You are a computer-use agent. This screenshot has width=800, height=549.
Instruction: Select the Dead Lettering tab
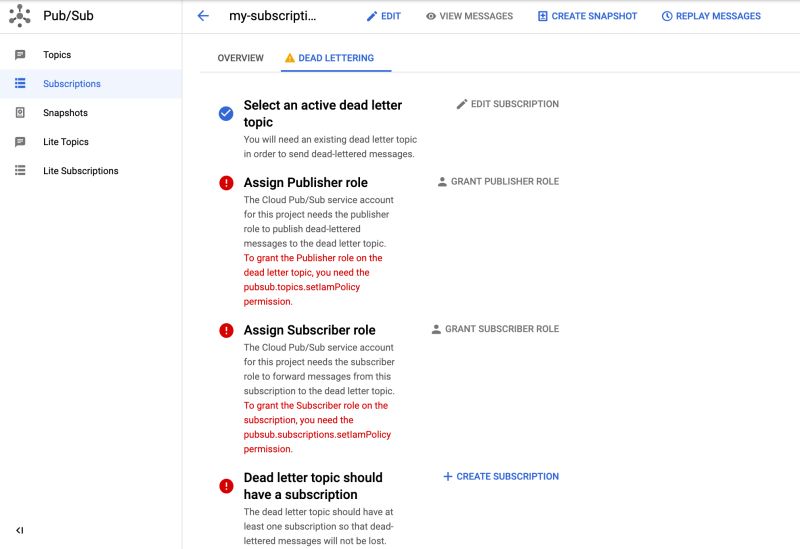336,58
